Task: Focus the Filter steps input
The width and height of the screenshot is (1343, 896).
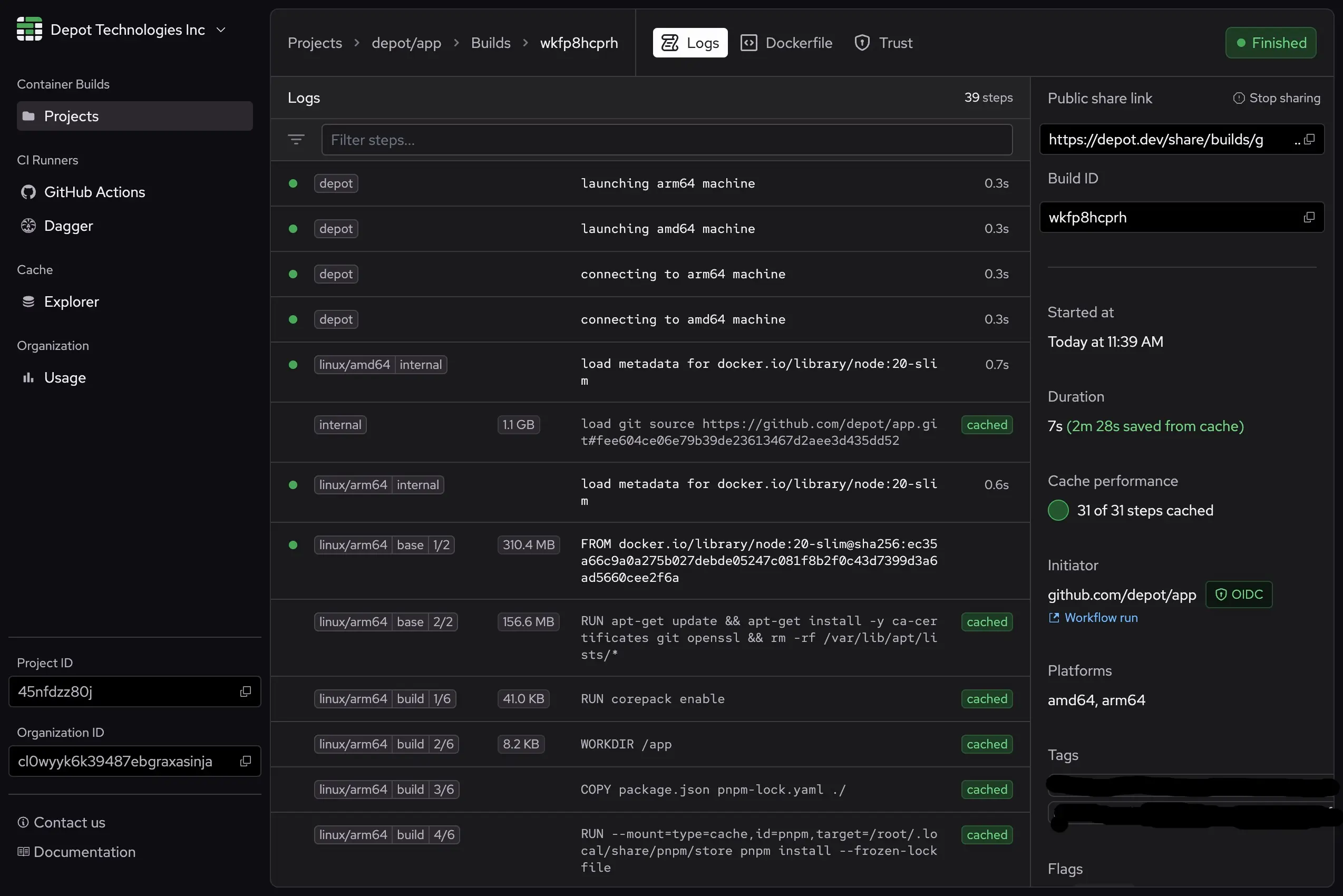Action: (666, 140)
